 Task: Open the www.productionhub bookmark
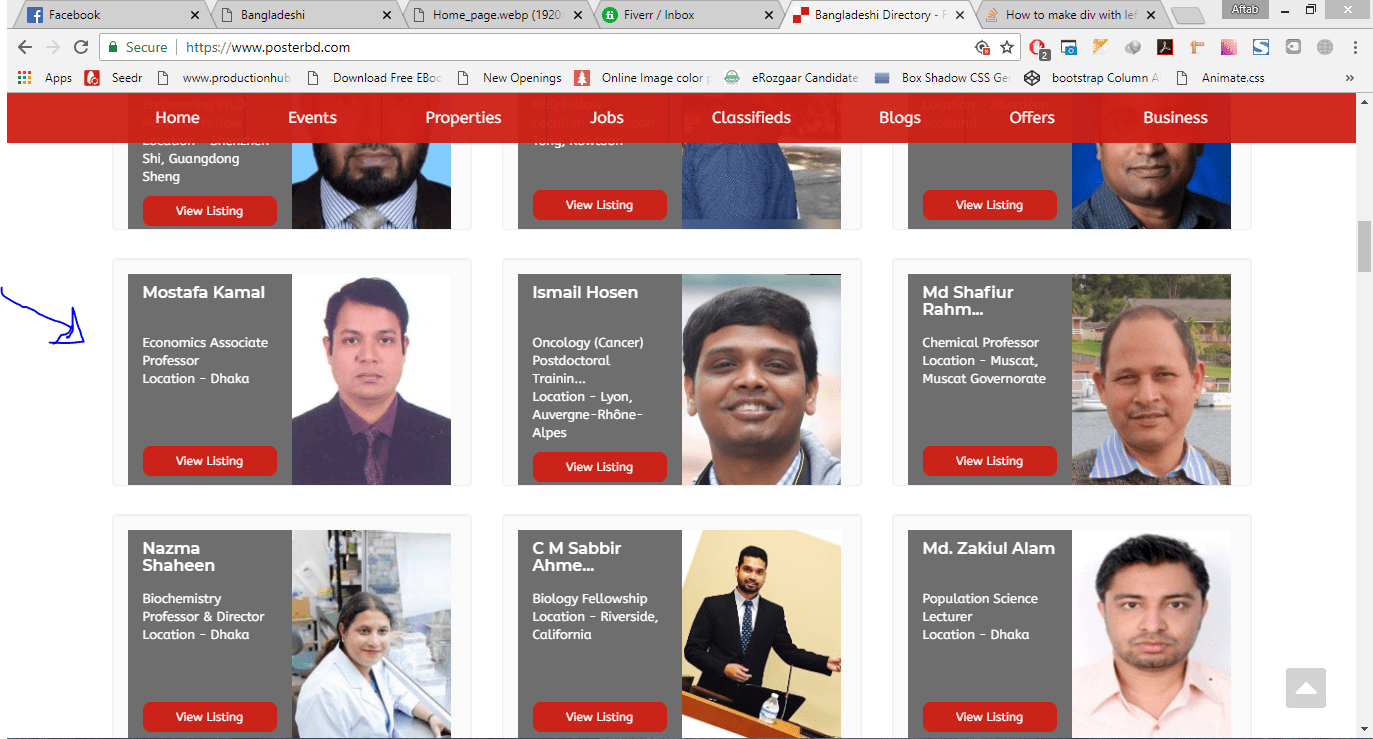click(x=223, y=78)
